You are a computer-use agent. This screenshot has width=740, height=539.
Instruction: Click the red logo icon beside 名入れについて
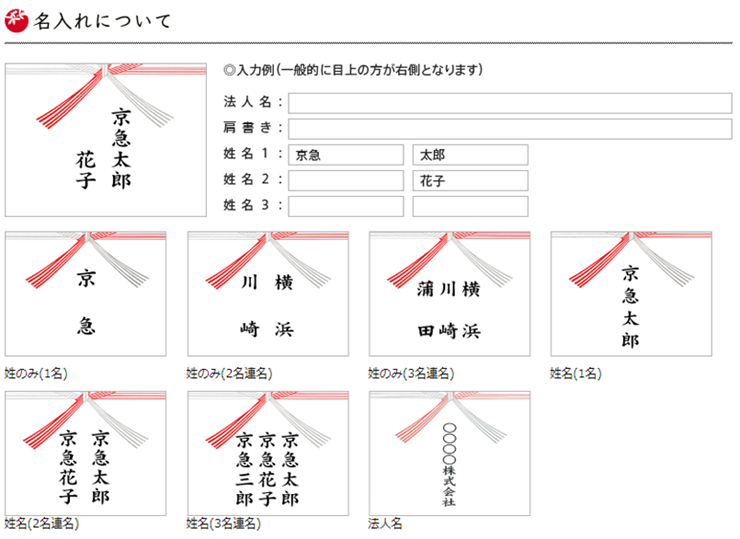click(x=16, y=20)
